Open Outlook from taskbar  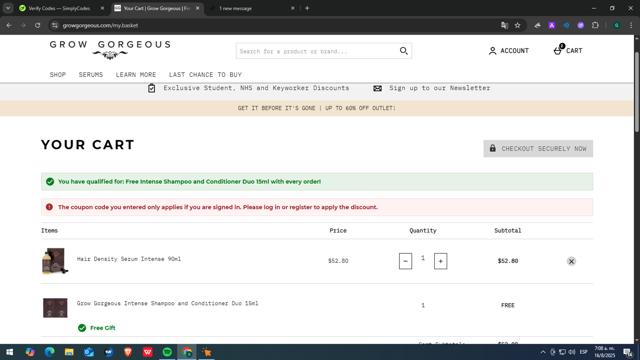(89, 352)
